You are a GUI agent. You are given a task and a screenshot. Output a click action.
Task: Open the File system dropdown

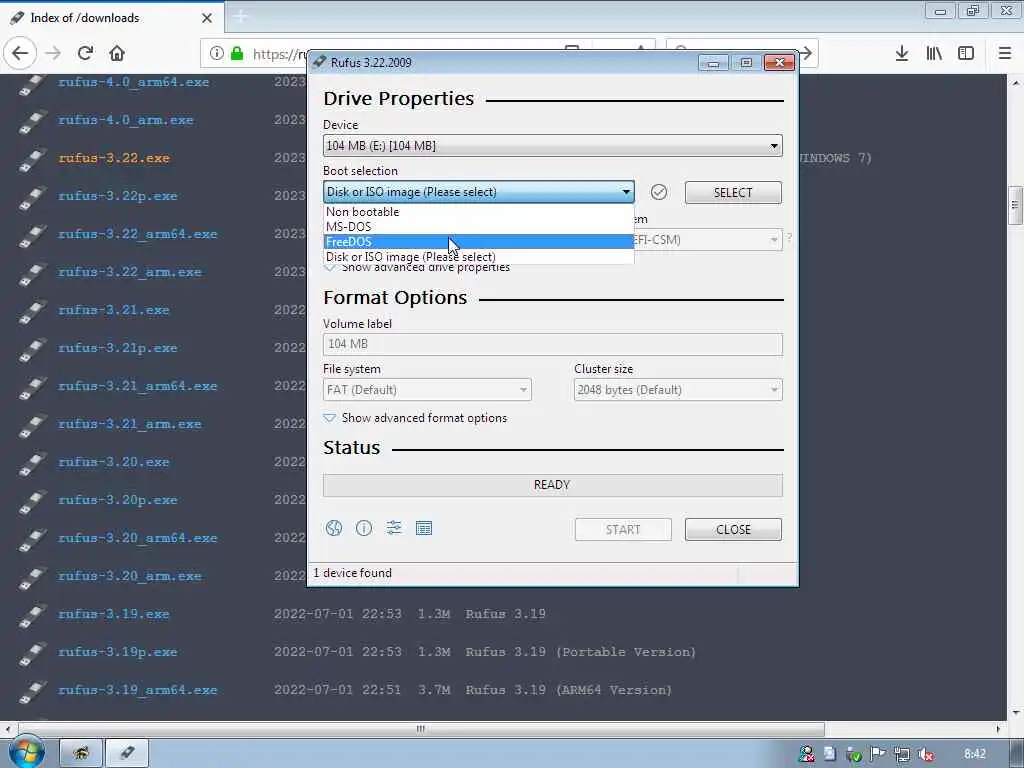pos(427,390)
